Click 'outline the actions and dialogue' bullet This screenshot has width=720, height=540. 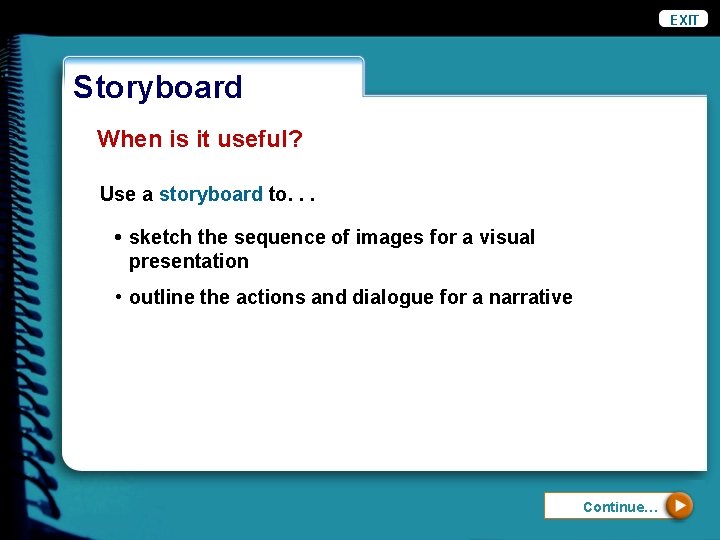pyautogui.click(x=343, y=297)
